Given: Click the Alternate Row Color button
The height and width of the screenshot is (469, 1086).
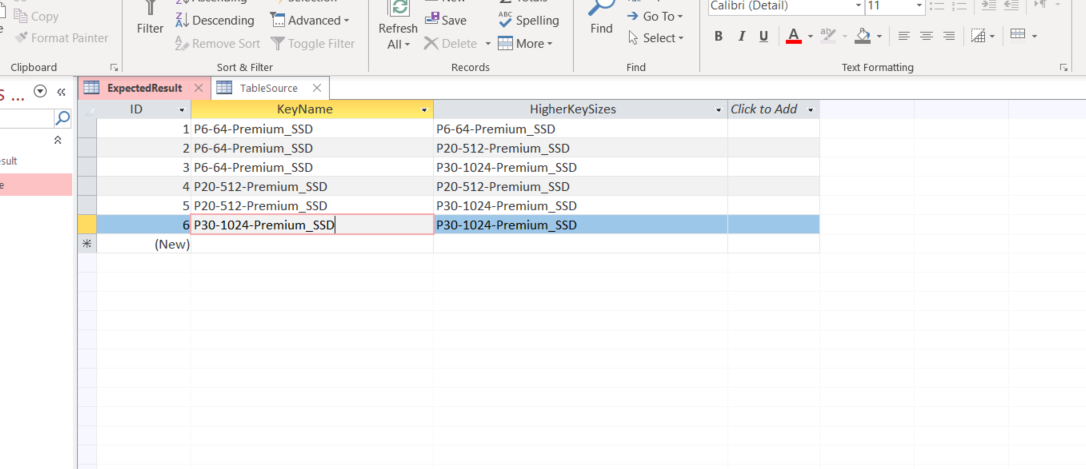Looking at the screenshot, I should coord(1017,35).
